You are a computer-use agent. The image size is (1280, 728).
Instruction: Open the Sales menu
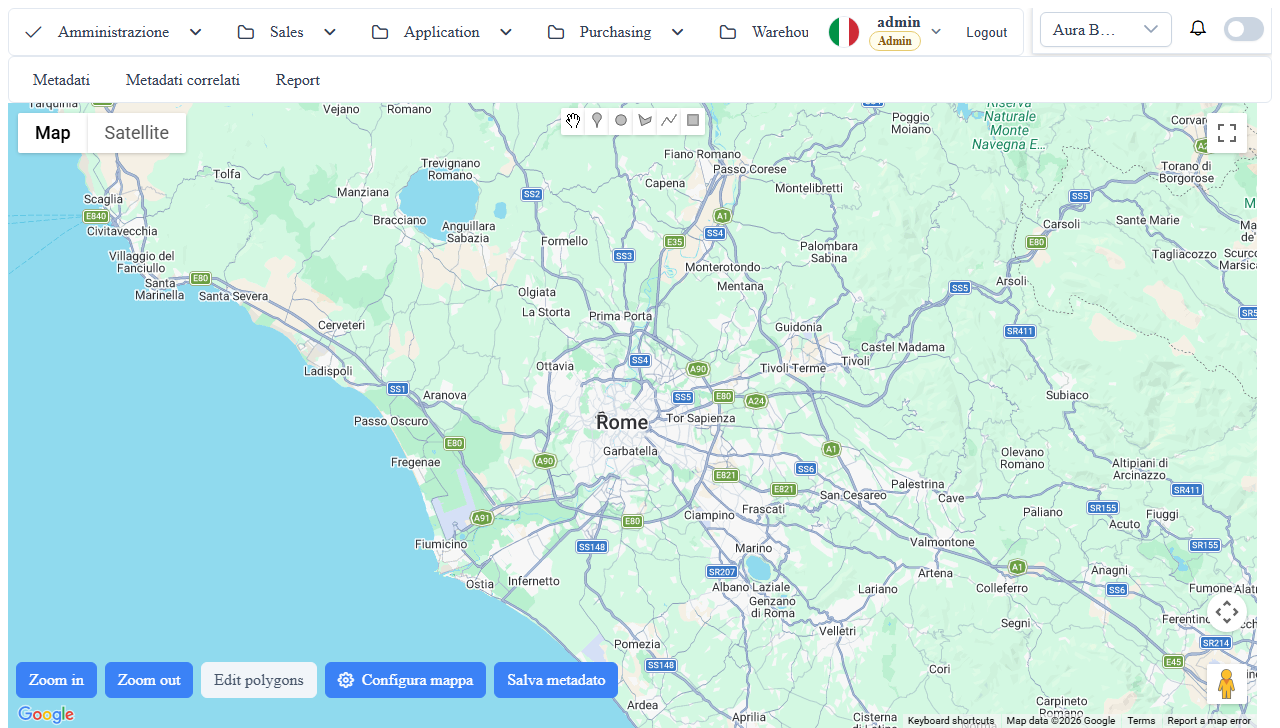(x=287, y=32)
